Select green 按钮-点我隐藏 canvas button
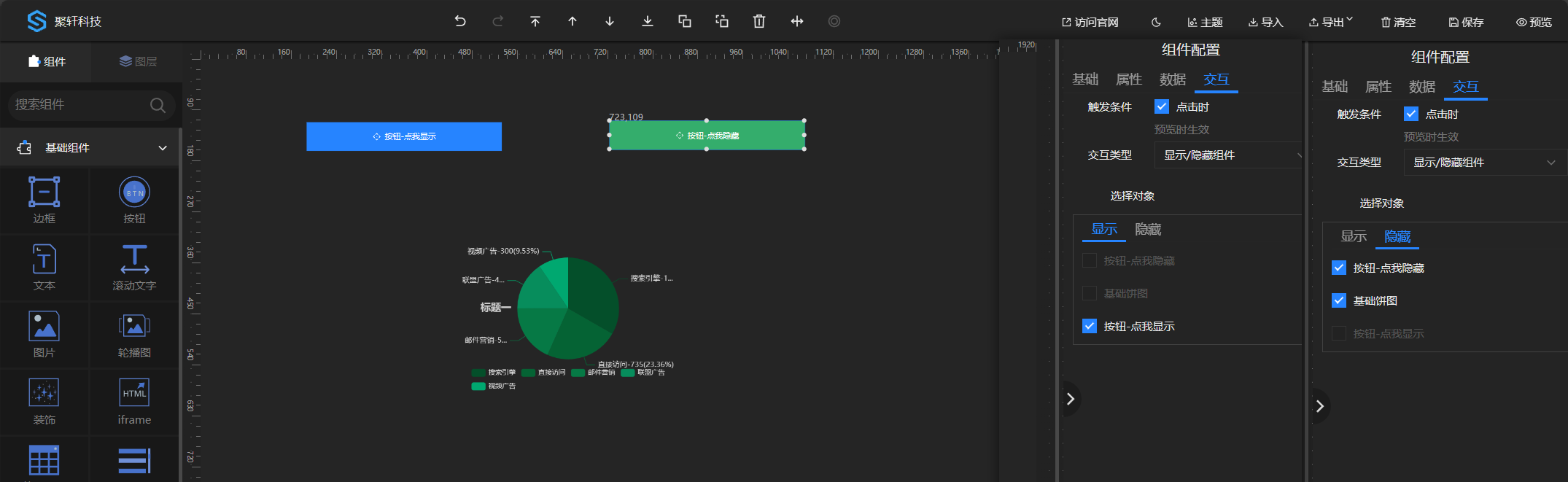 tap(707, 135)
